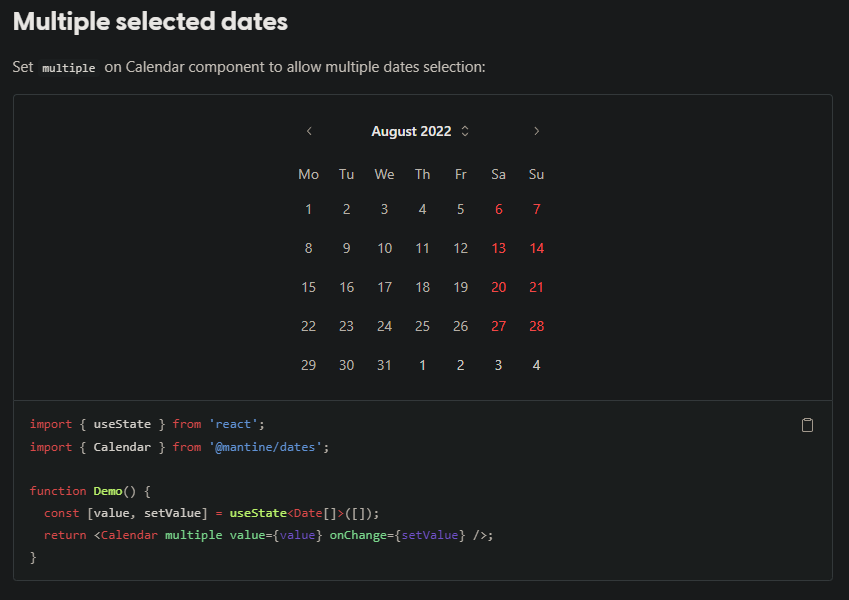This screenshot has height=600, width=849.
Task: Pick date 11 in the calendar
Action: click(422, 248)
